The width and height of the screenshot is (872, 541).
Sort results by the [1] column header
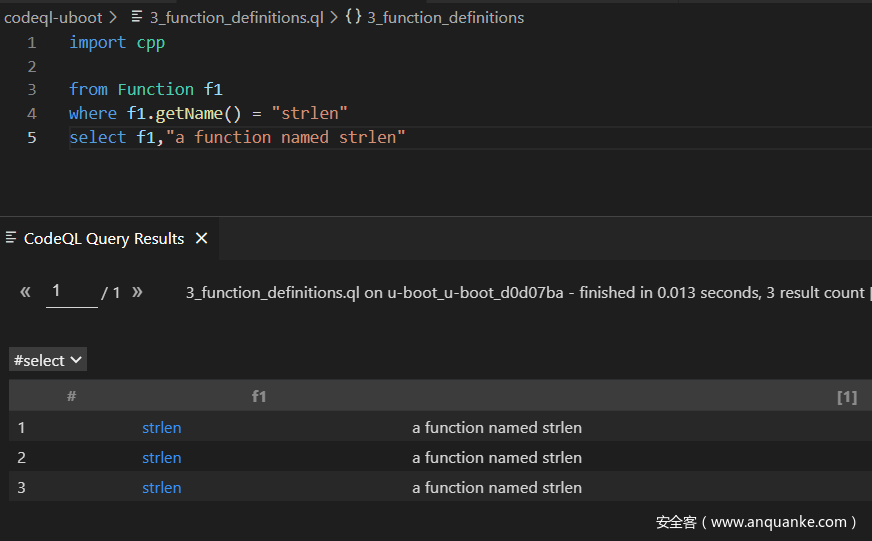846,397
